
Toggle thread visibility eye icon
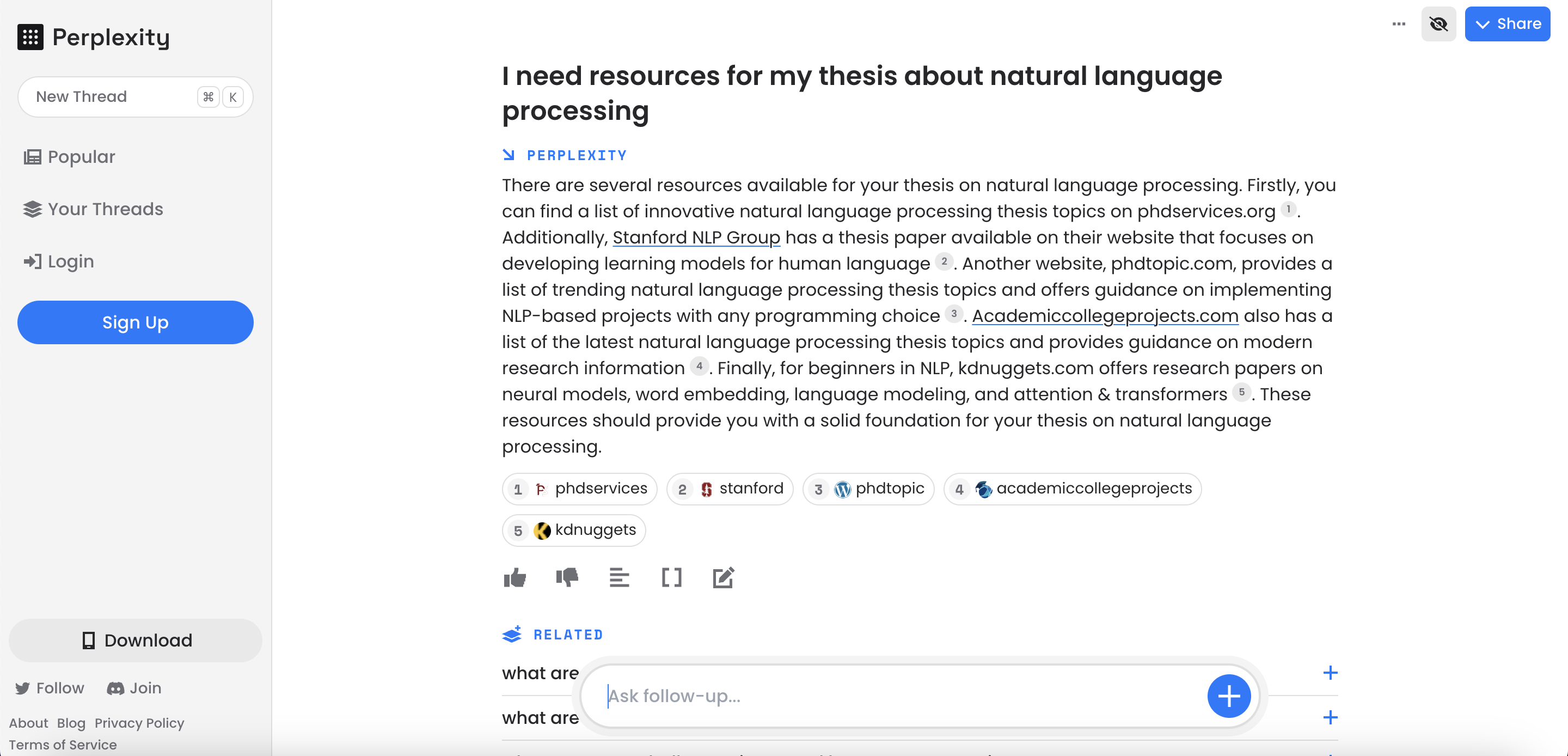1438,24
